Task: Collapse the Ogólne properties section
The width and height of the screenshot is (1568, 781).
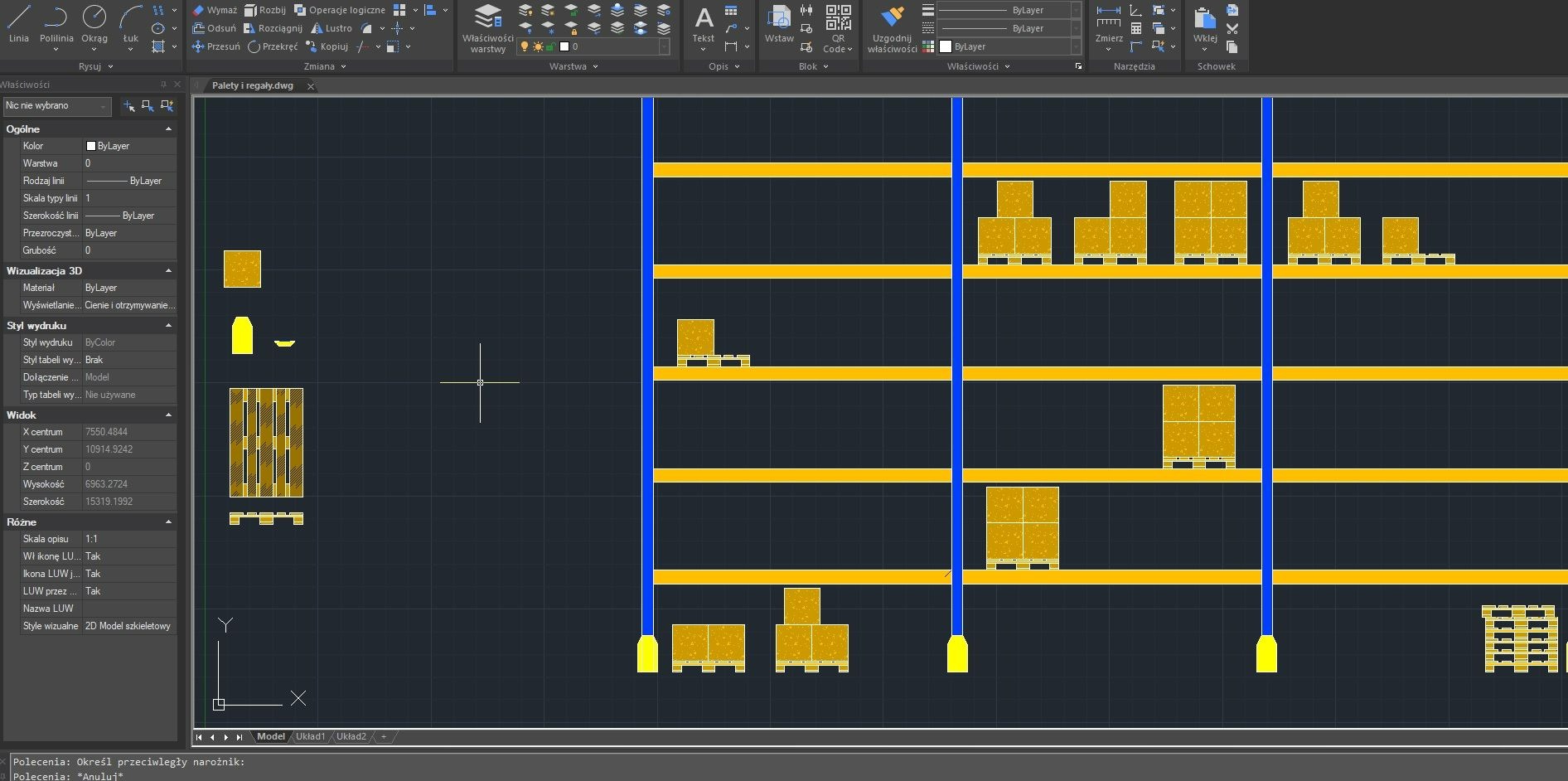Action: tap(168, 129)
